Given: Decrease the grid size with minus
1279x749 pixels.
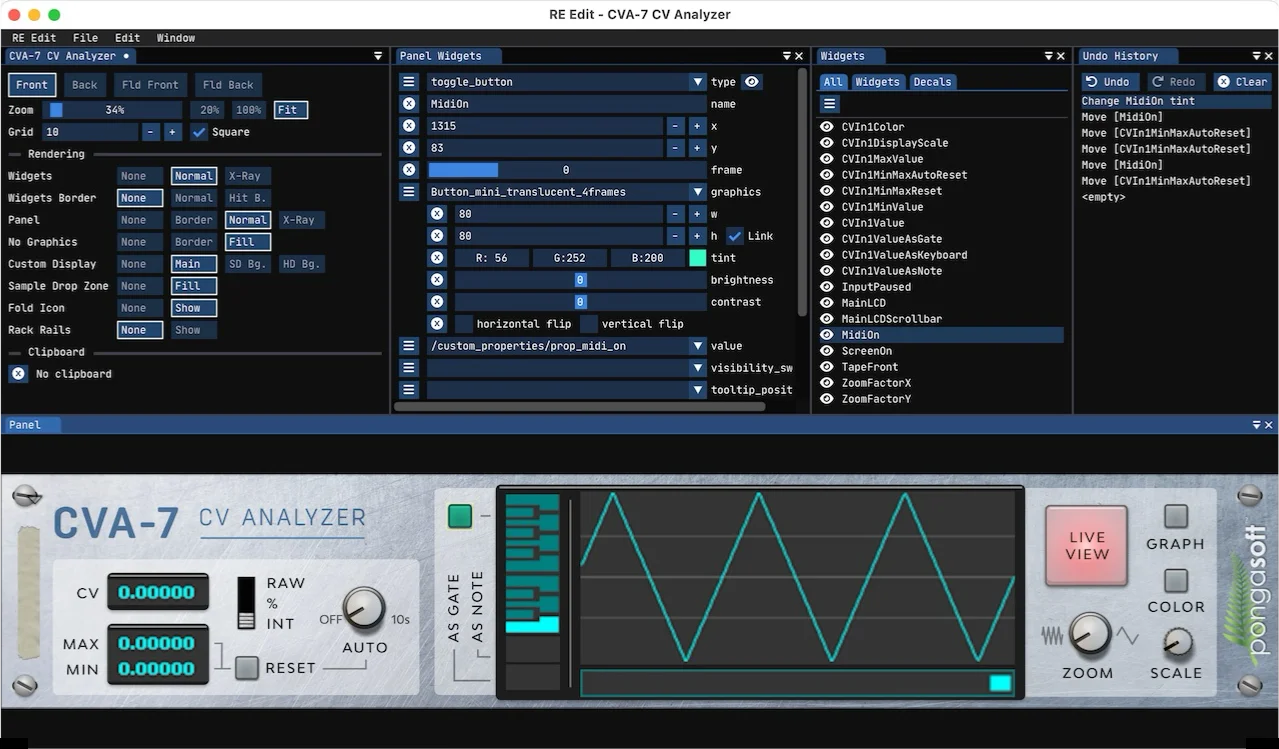Looking at the screenshot, I should (151, 132).
